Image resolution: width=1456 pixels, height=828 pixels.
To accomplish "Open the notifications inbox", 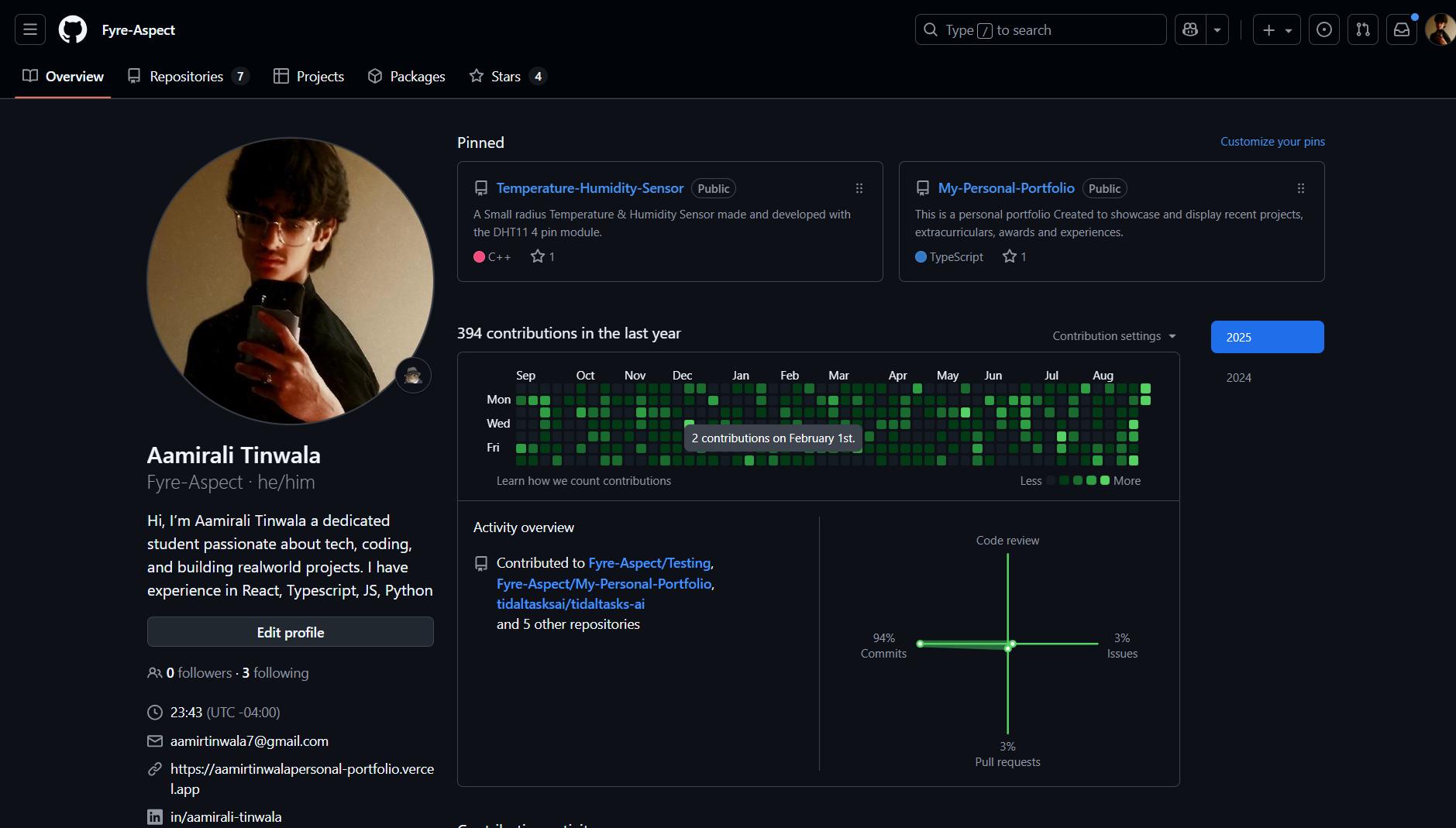I will pyautogui.click(x=1402, y=29).
